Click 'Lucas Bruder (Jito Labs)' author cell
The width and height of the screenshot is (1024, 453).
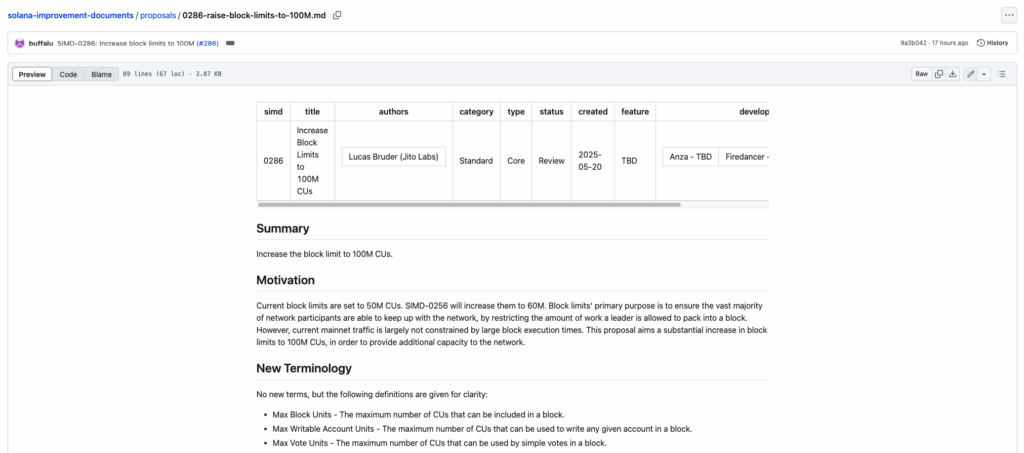[x=394, y=157]
